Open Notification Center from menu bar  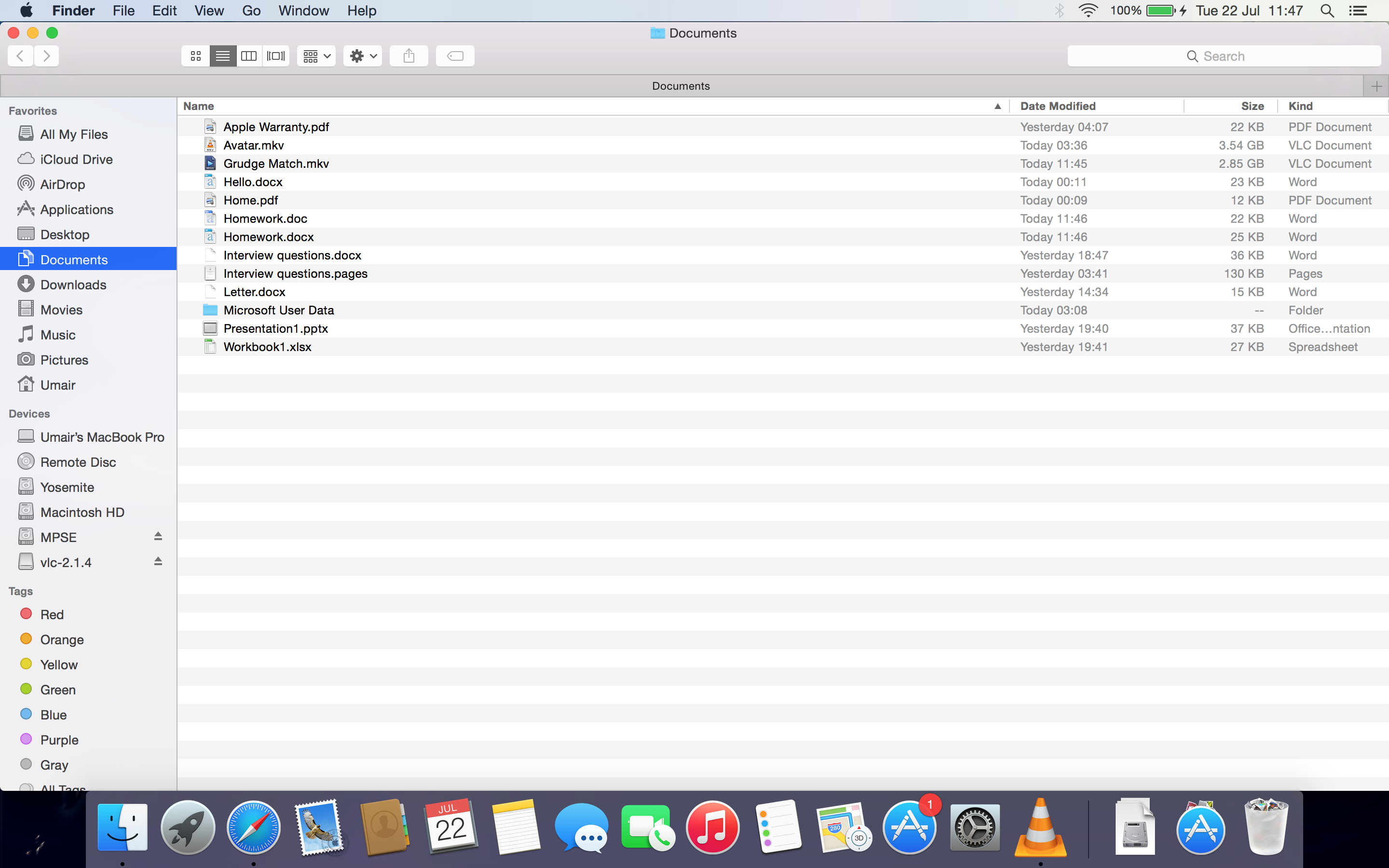click(x=1358, y=10)
